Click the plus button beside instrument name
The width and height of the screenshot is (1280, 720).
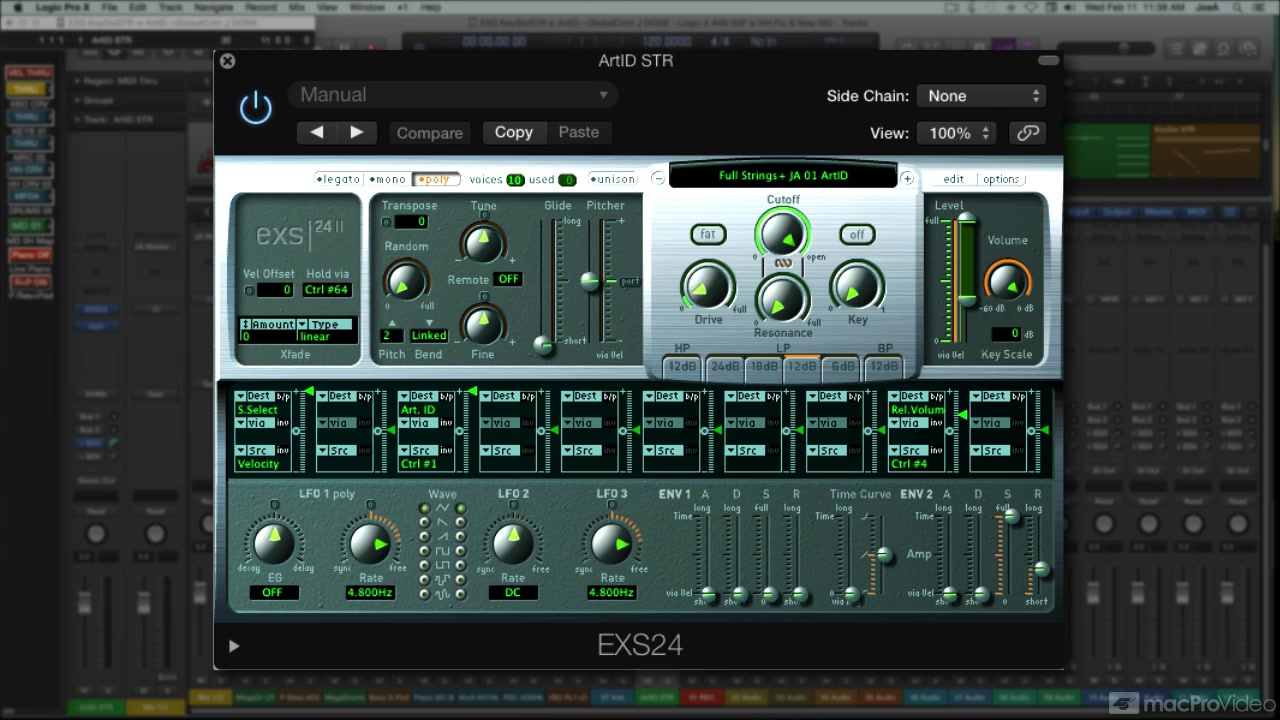(907, 179)
